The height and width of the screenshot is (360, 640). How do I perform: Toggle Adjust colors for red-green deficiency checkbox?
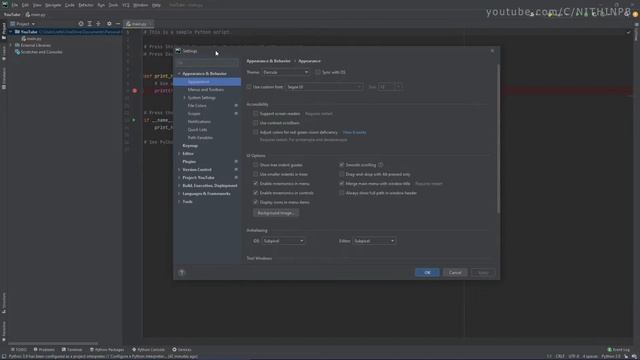[256, 132]
